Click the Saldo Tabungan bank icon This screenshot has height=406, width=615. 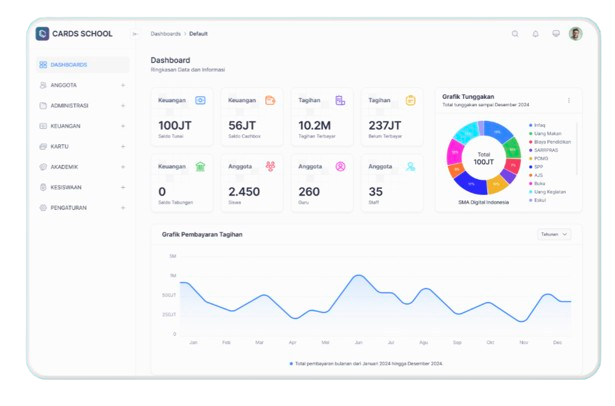pyautogui.click(x=200, y=167)
